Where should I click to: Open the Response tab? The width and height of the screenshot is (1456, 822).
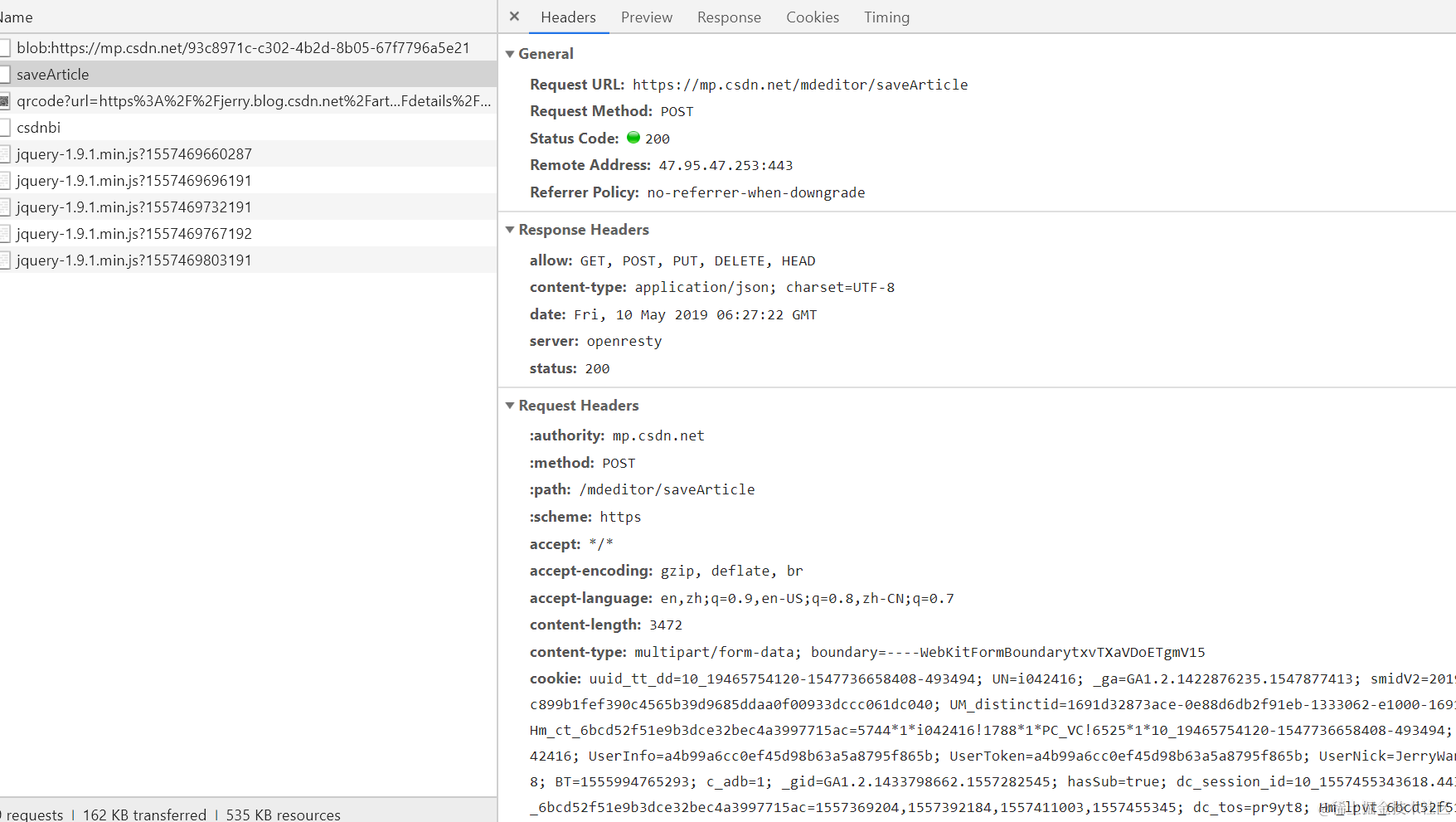point(728,17)
